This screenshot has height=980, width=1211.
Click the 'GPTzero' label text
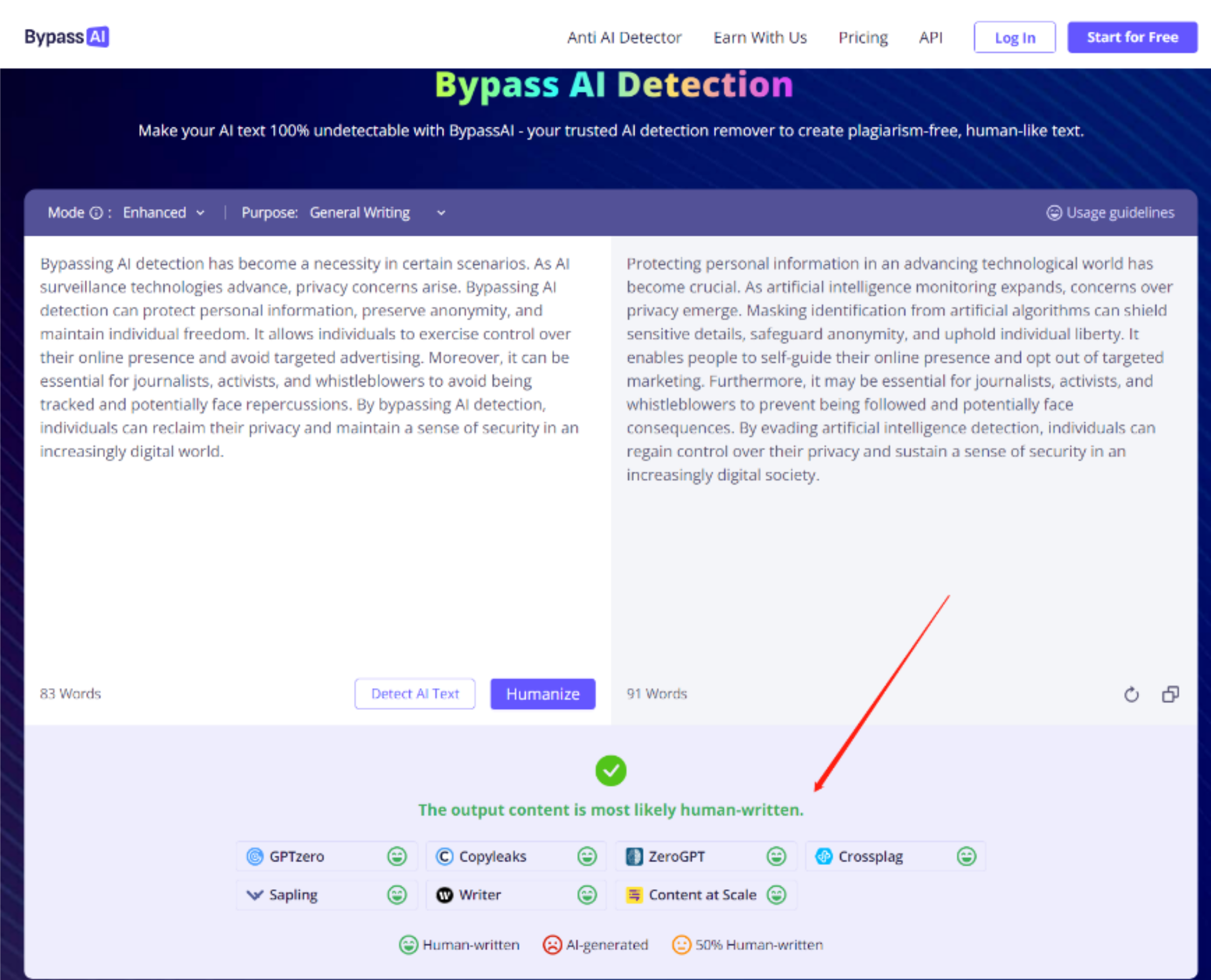pos(297,857)
